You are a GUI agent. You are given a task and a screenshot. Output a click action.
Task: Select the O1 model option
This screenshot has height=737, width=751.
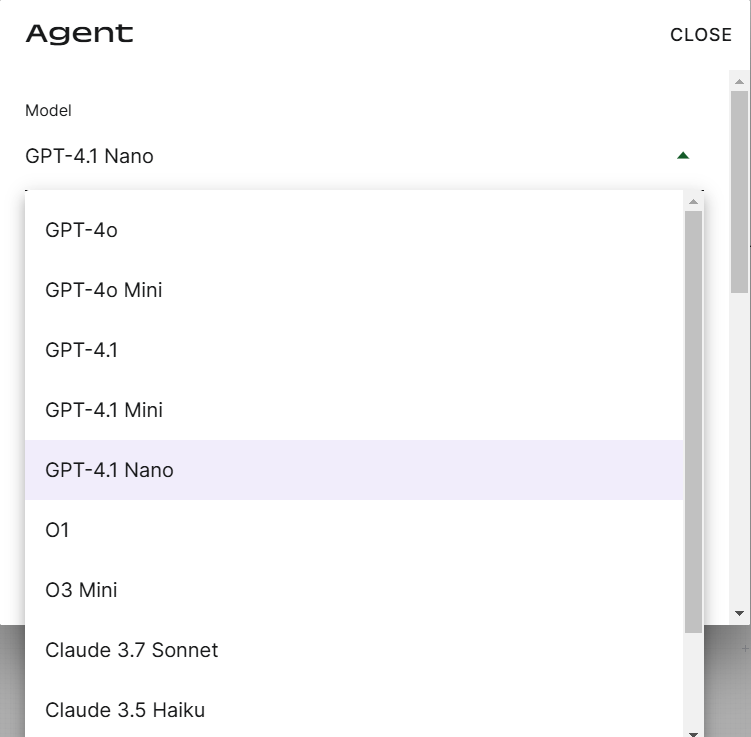tap(354, 530)
